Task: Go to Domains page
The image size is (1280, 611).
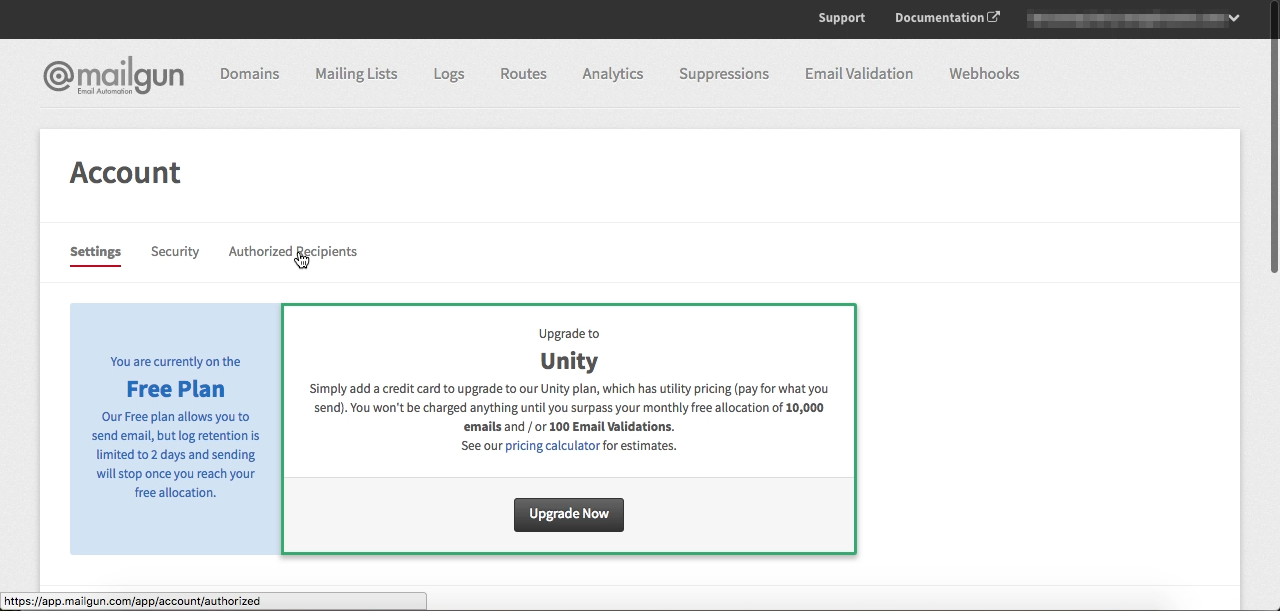Action: click(249, 74)
